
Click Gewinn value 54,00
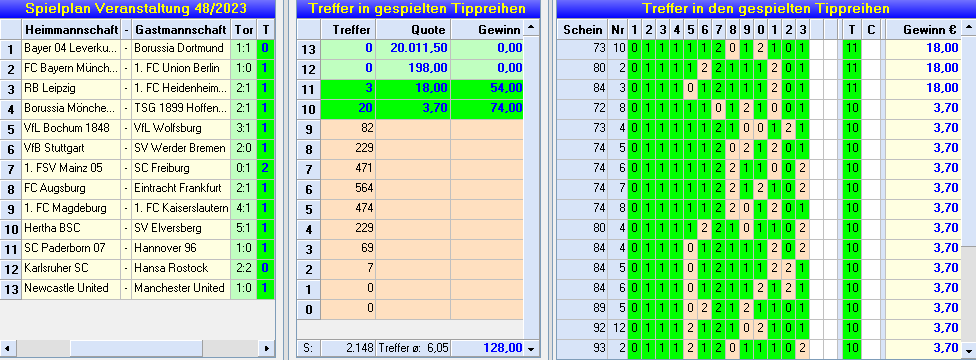pyautogui.click(x=487, y=88)
